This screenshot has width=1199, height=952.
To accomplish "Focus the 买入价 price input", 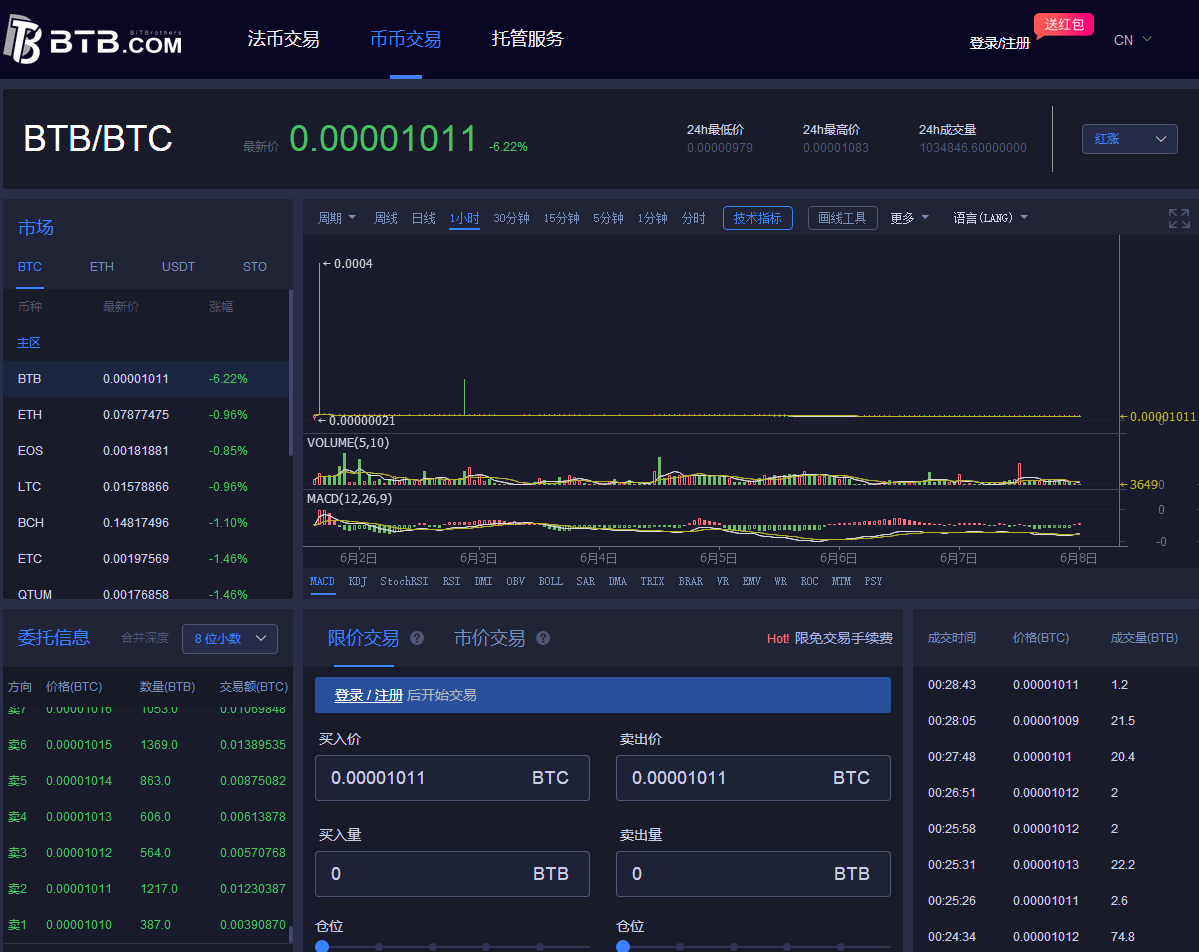I will coord(452,778).
